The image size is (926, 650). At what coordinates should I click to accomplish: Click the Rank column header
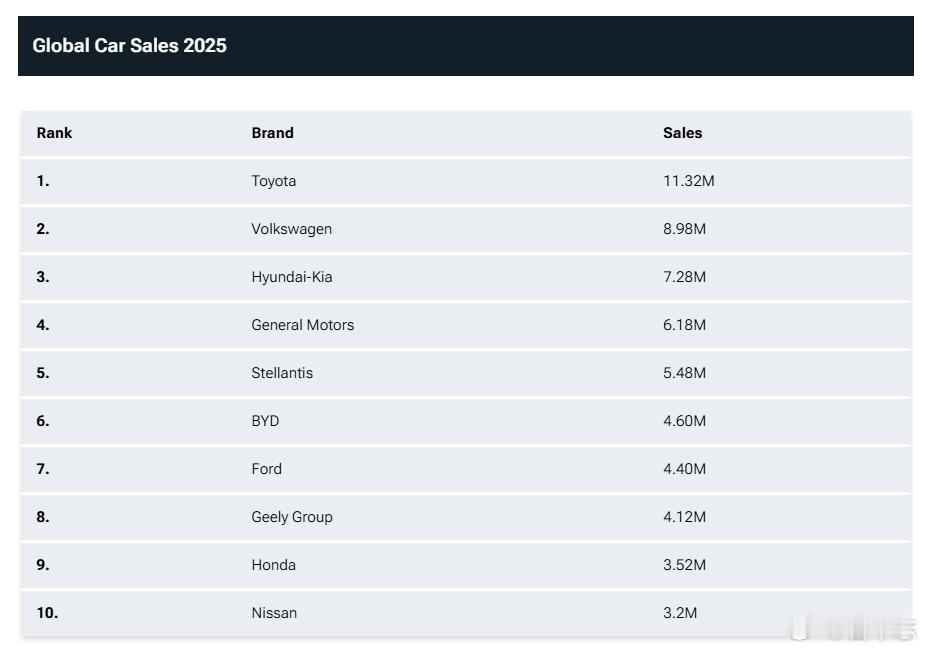54,133
